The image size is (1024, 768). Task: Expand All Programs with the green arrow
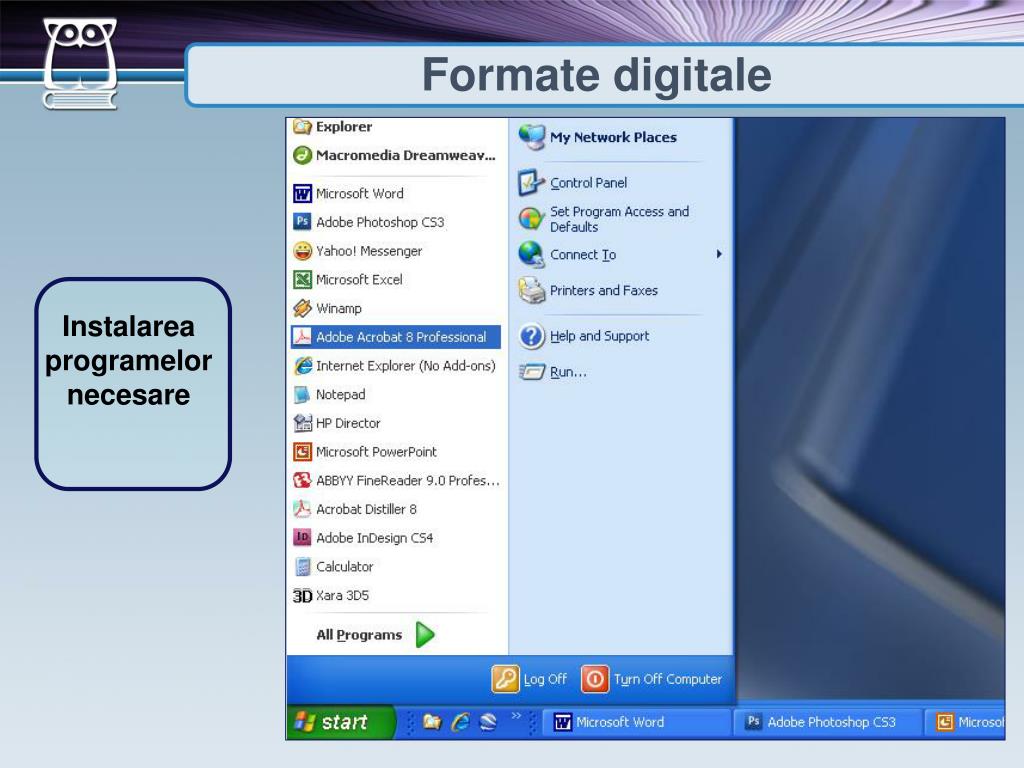(425, 634)
